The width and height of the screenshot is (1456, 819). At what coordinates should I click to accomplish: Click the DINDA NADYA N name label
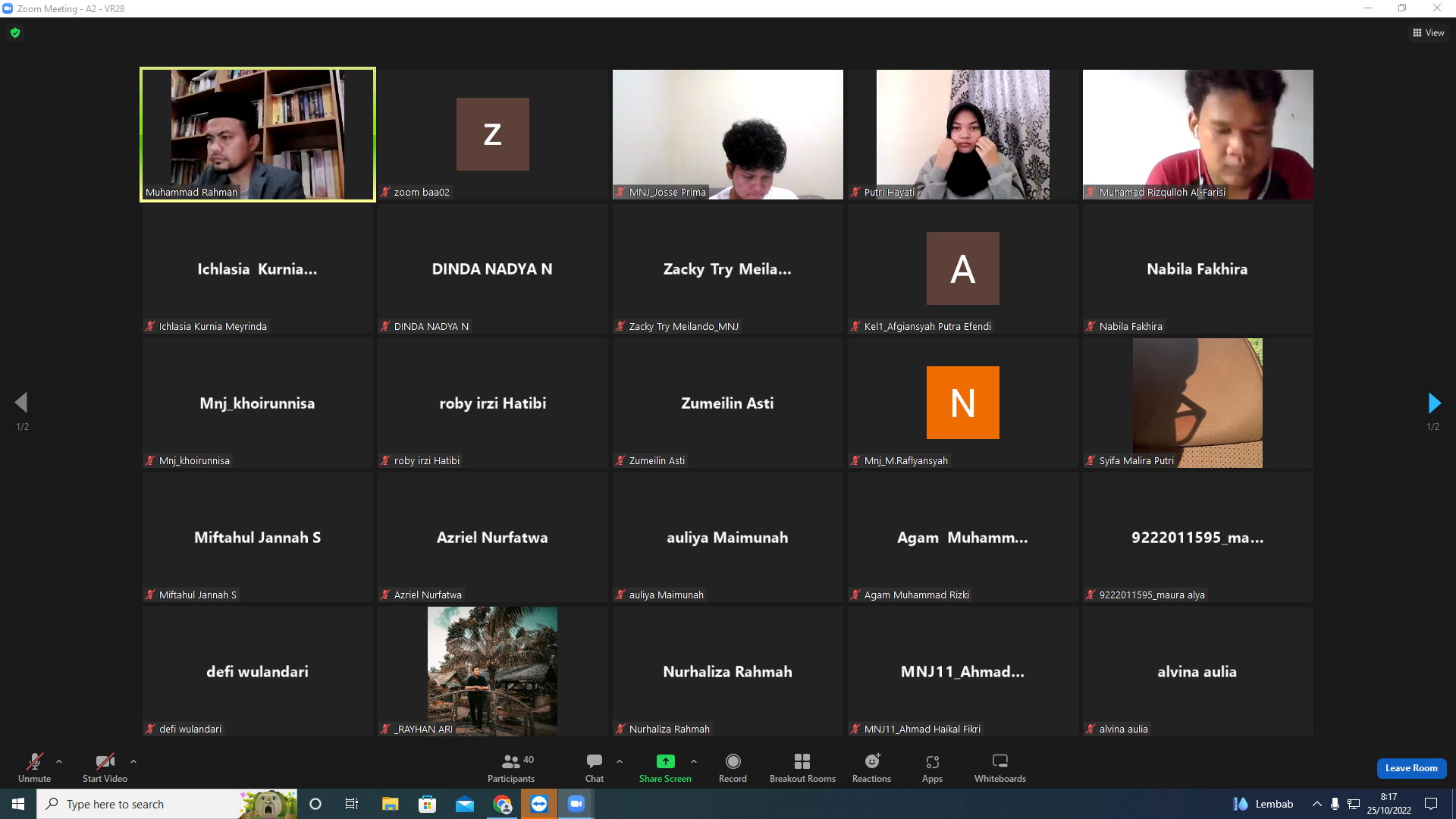click(x=431, y=327)
